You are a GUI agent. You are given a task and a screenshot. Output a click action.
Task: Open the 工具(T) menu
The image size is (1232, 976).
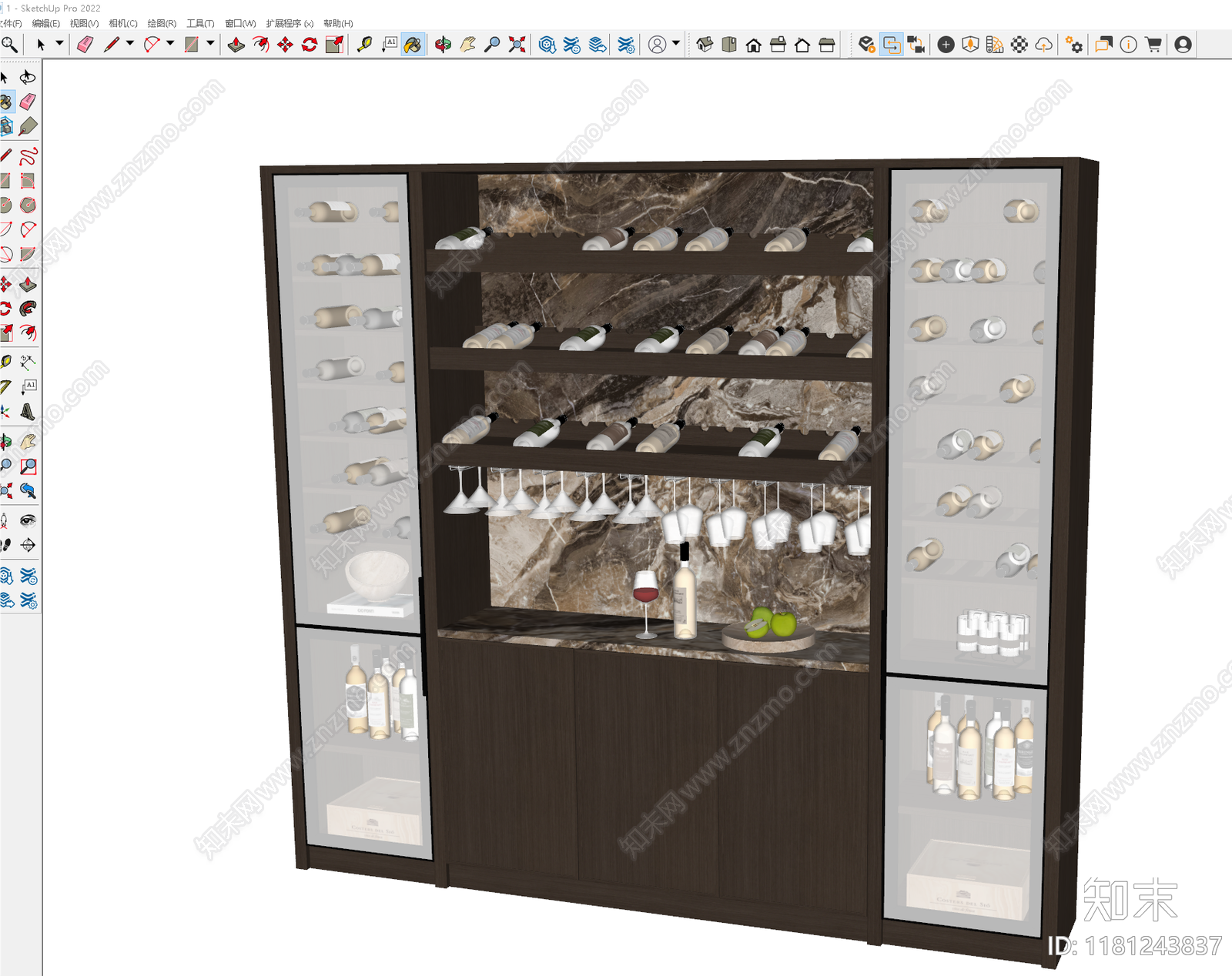(200, 24)
